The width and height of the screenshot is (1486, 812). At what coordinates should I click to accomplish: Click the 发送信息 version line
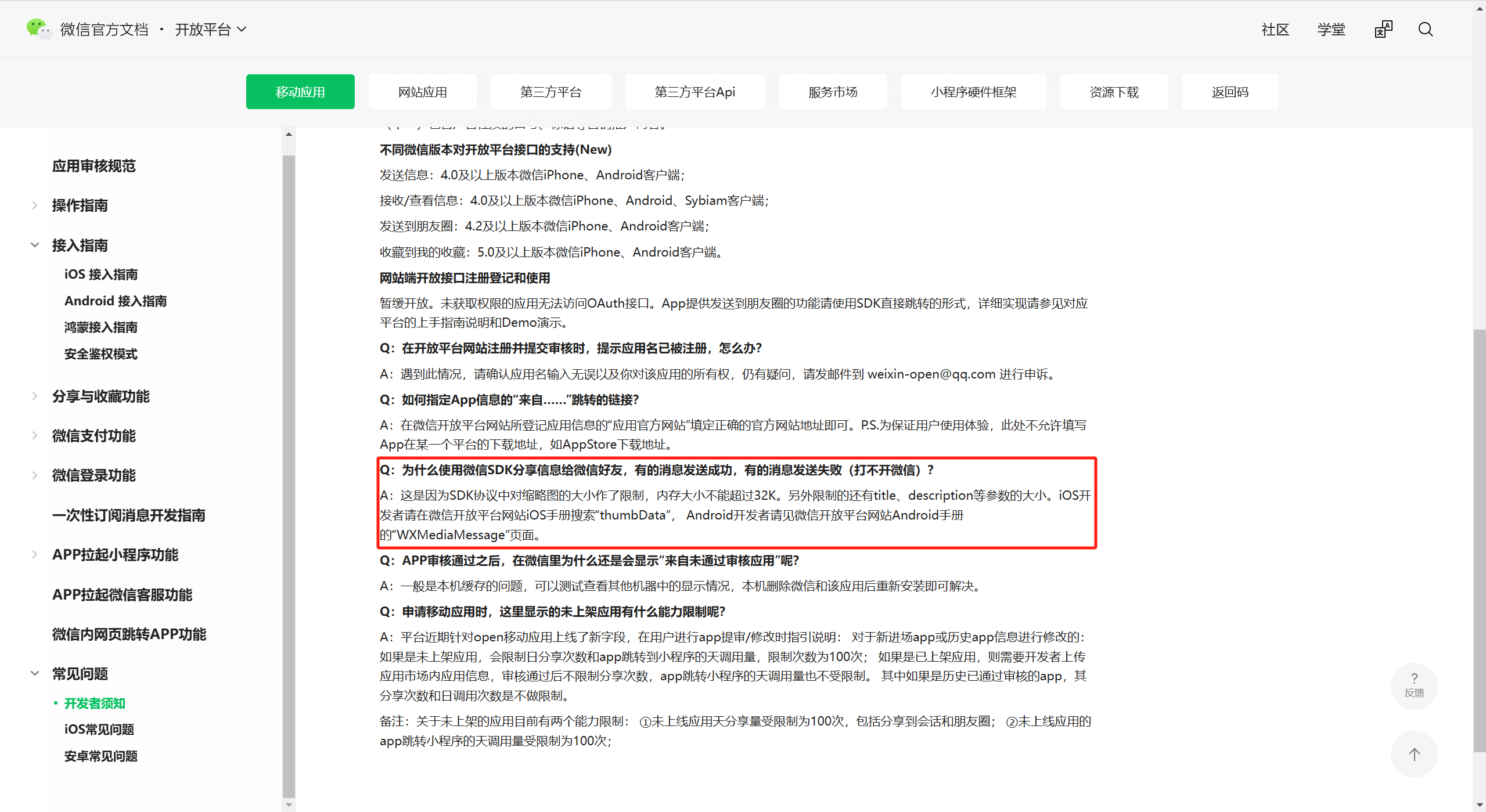click(532, 175)
